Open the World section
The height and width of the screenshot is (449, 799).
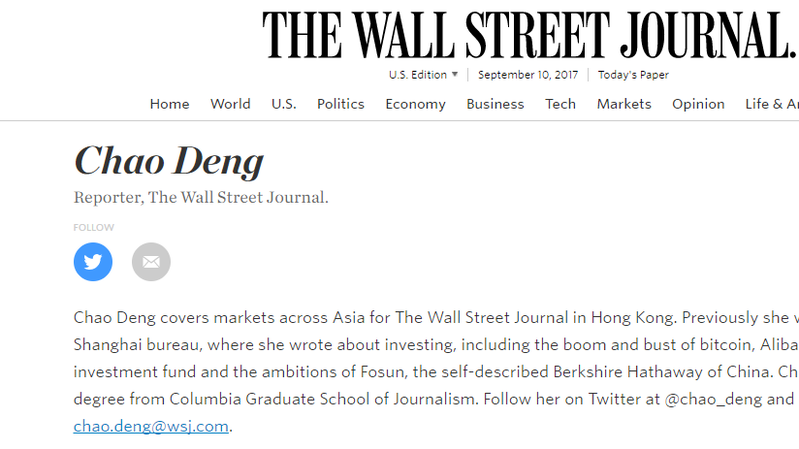230,104
